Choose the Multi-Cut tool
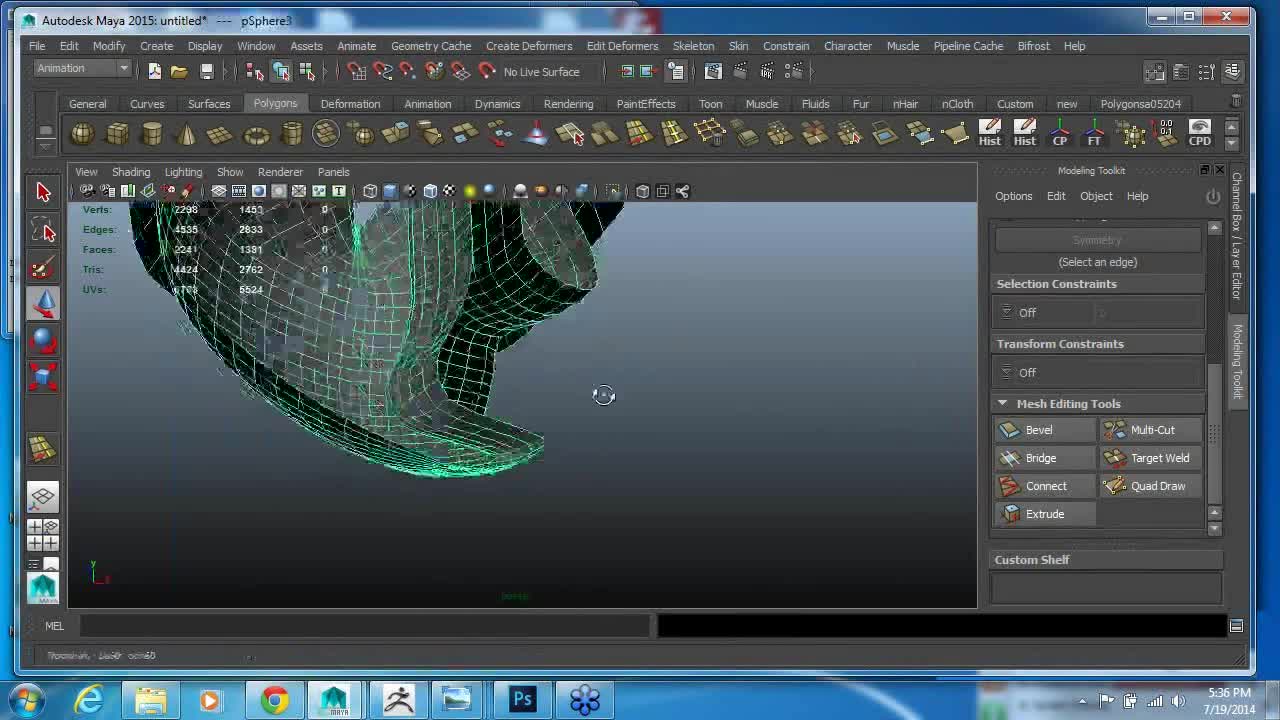The image size is (1280, 720). [1151, 430]
